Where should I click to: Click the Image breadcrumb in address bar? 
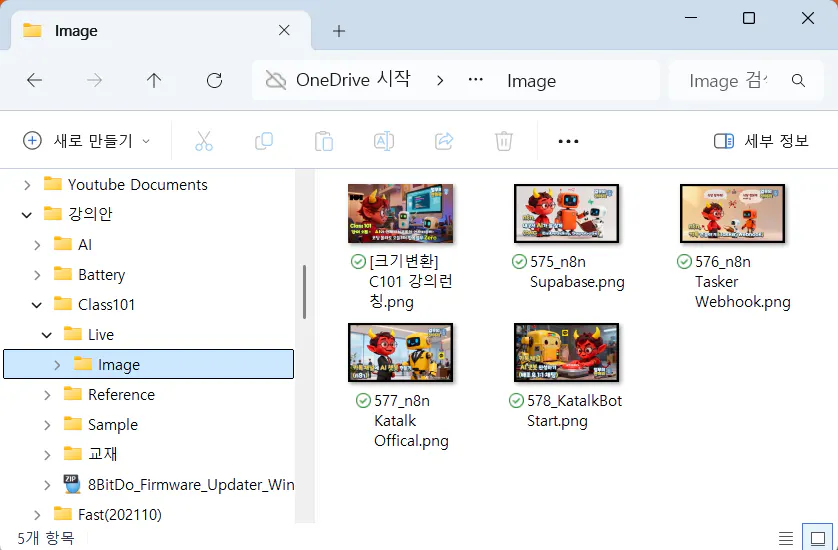coord(531,81)
